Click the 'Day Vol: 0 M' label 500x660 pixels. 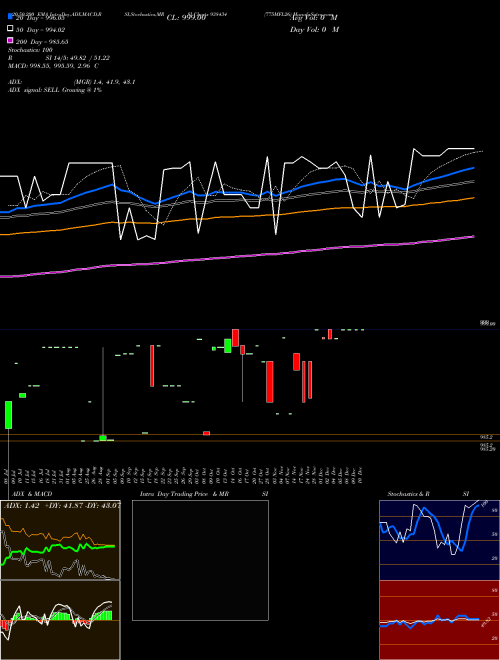point(314,29)
